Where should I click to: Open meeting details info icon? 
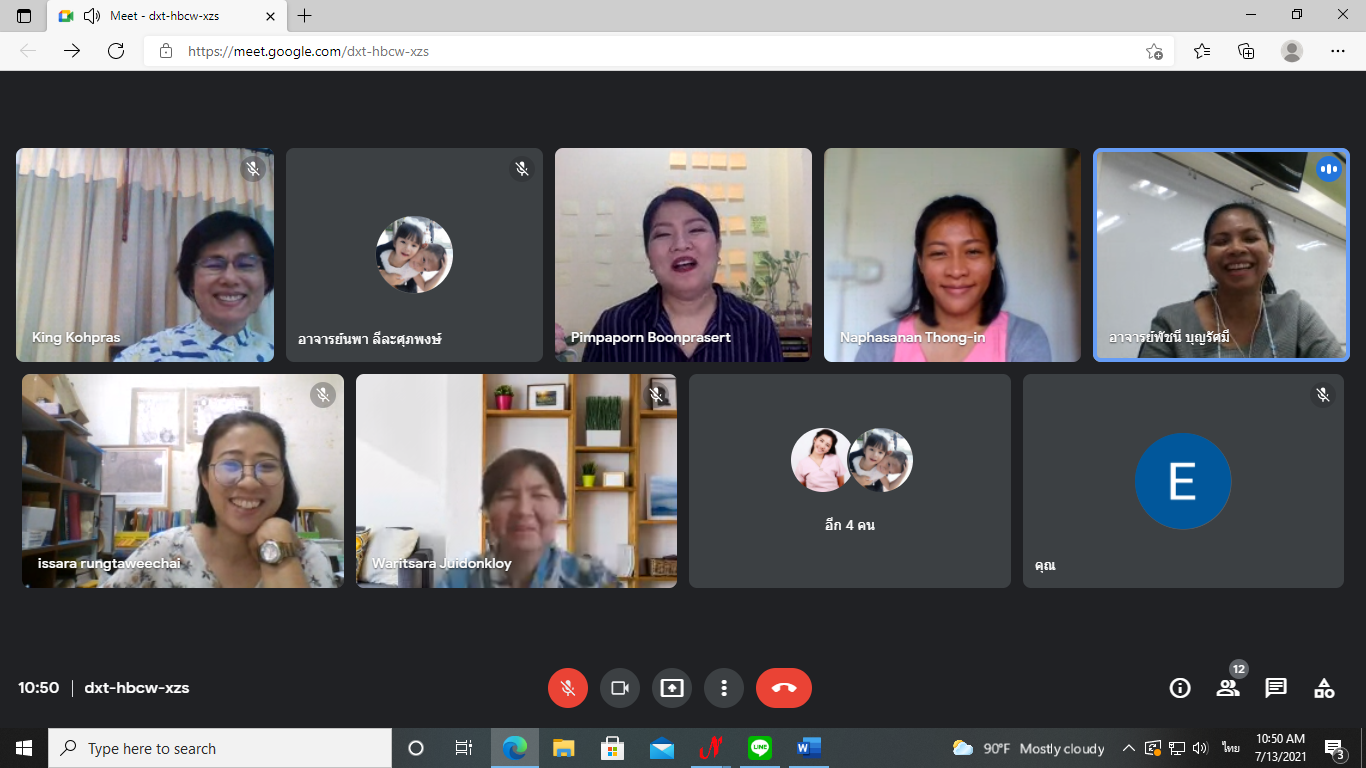pos(1180,688)
